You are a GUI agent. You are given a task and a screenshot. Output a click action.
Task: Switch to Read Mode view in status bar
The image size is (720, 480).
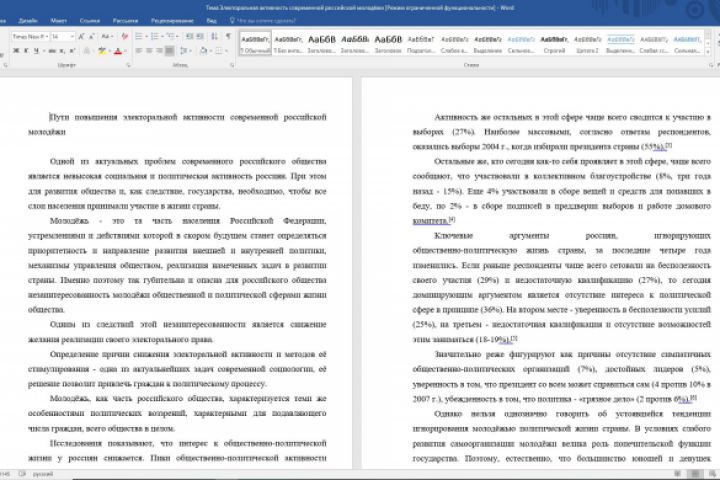pos(678,474)
